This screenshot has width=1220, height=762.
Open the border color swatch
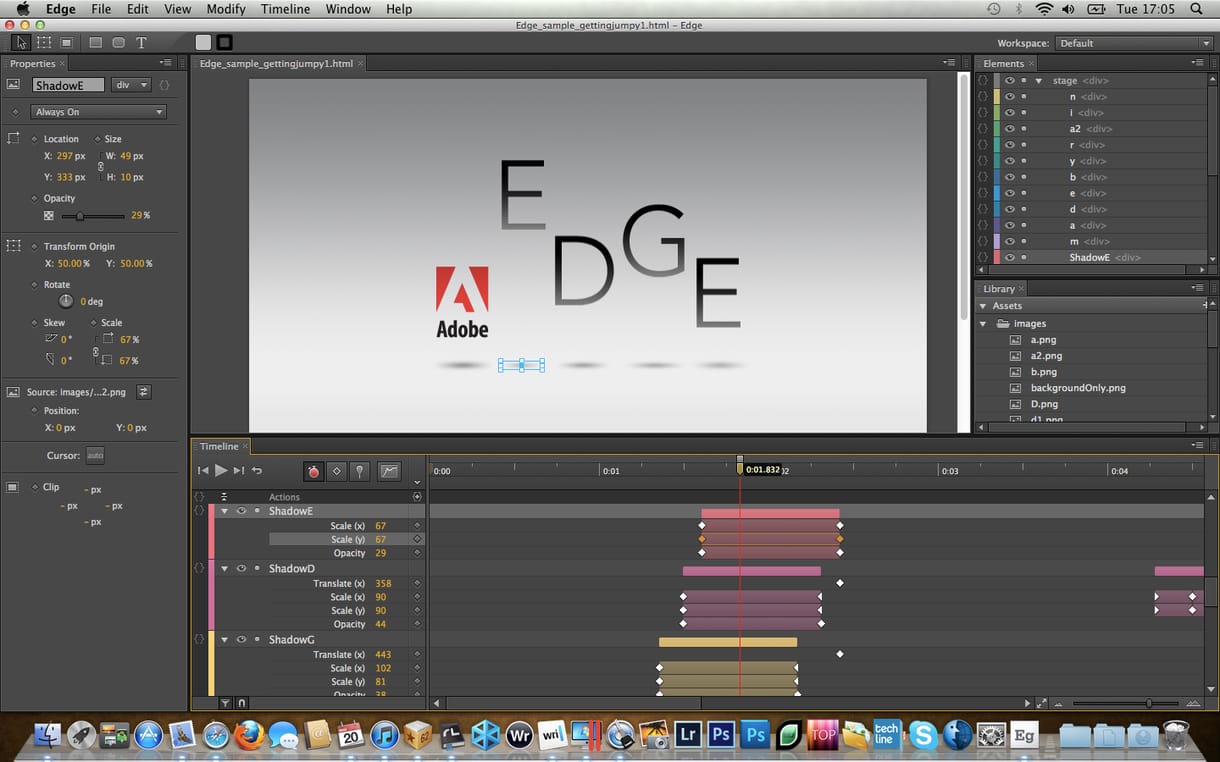(x=225, y=43)
